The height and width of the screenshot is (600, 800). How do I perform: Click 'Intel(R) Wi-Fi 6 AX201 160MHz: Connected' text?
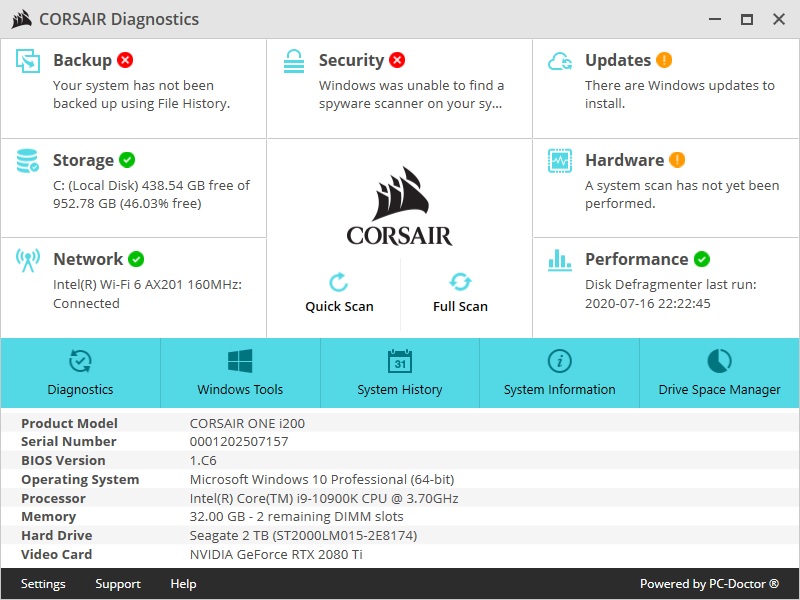point(147,294)
